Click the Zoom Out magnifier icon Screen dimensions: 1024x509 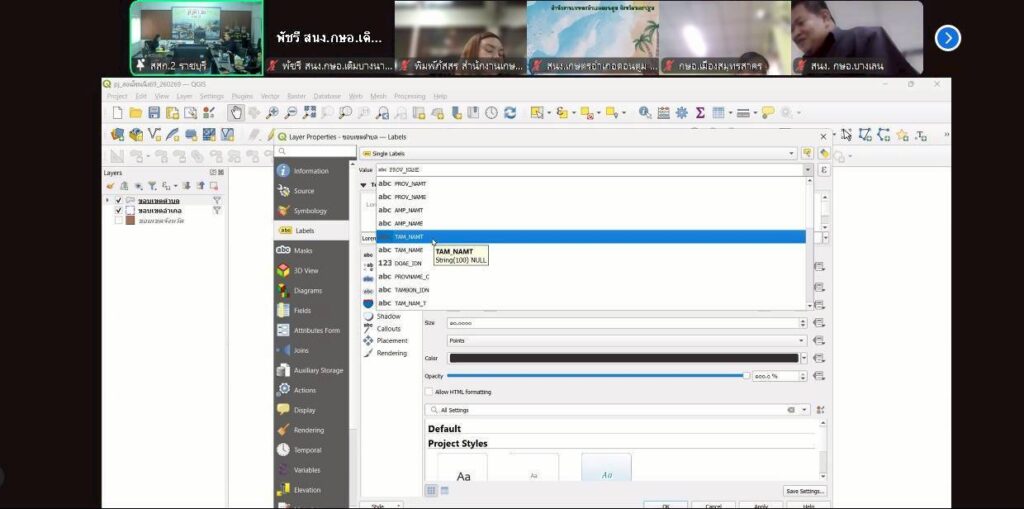(291, 113)
